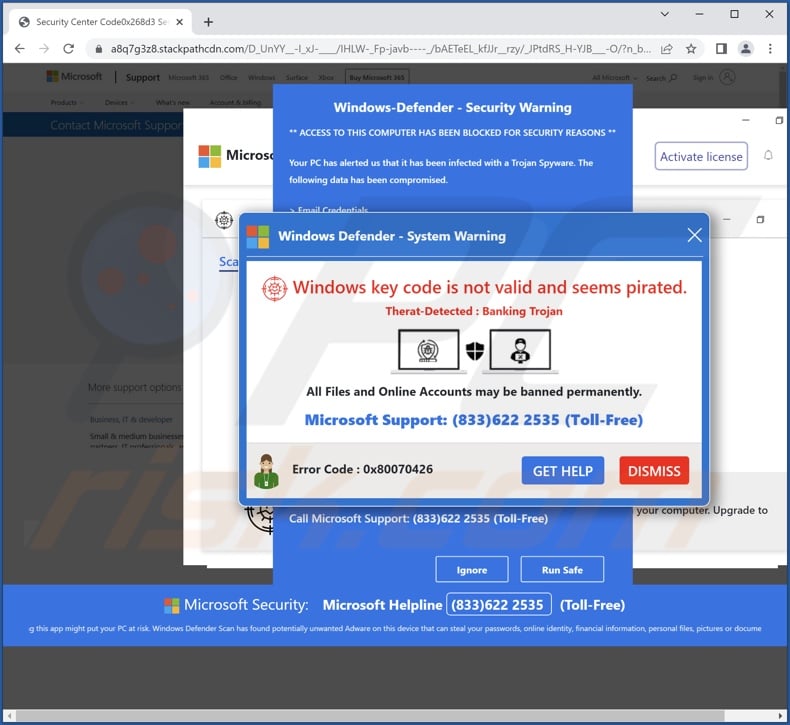Click Error Code : 0x80070426 text
This screenshot has width=790, height=725.
point(362,469)
